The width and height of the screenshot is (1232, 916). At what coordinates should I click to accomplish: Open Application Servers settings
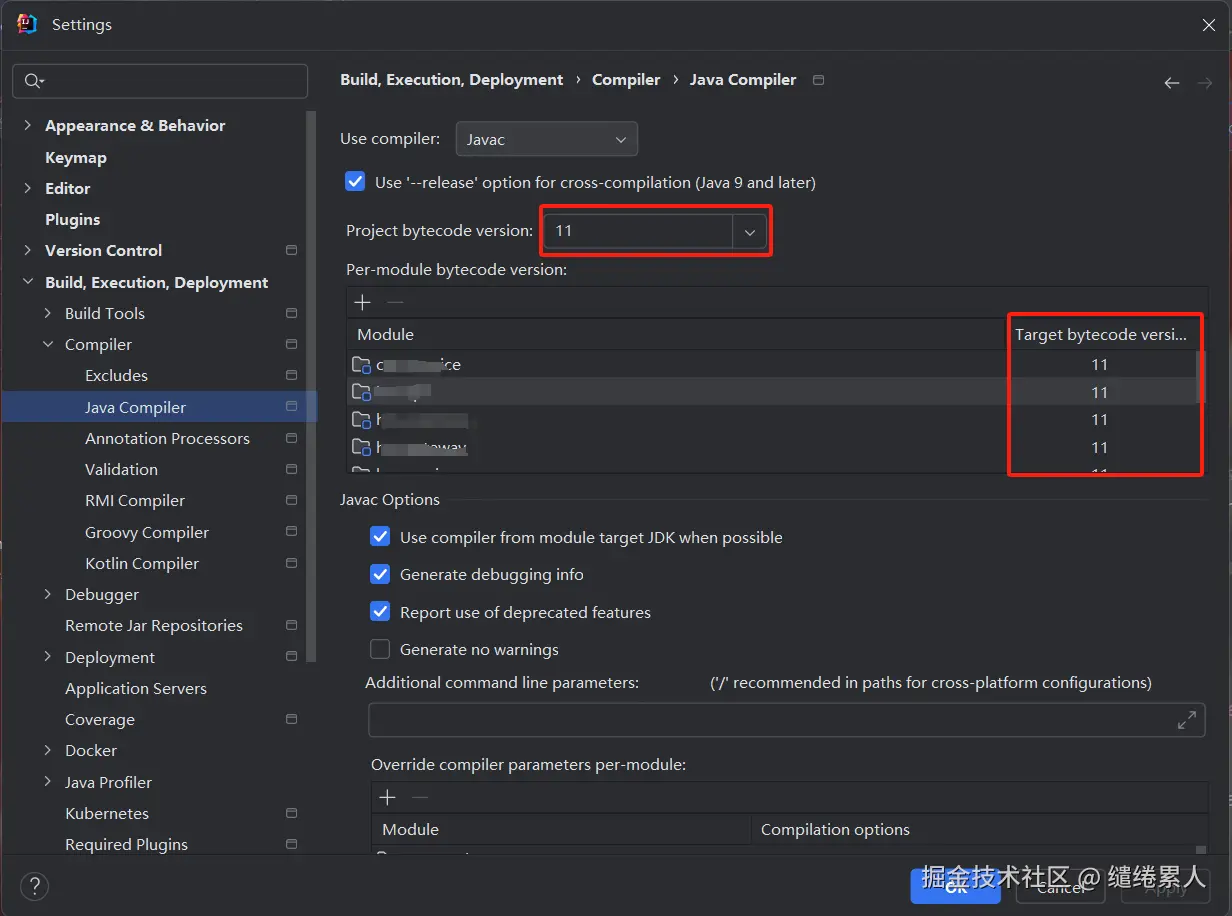point(136,688)
